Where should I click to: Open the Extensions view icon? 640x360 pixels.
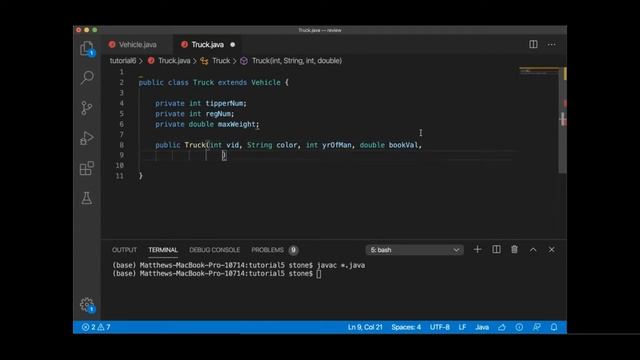(x=87, y=168)
